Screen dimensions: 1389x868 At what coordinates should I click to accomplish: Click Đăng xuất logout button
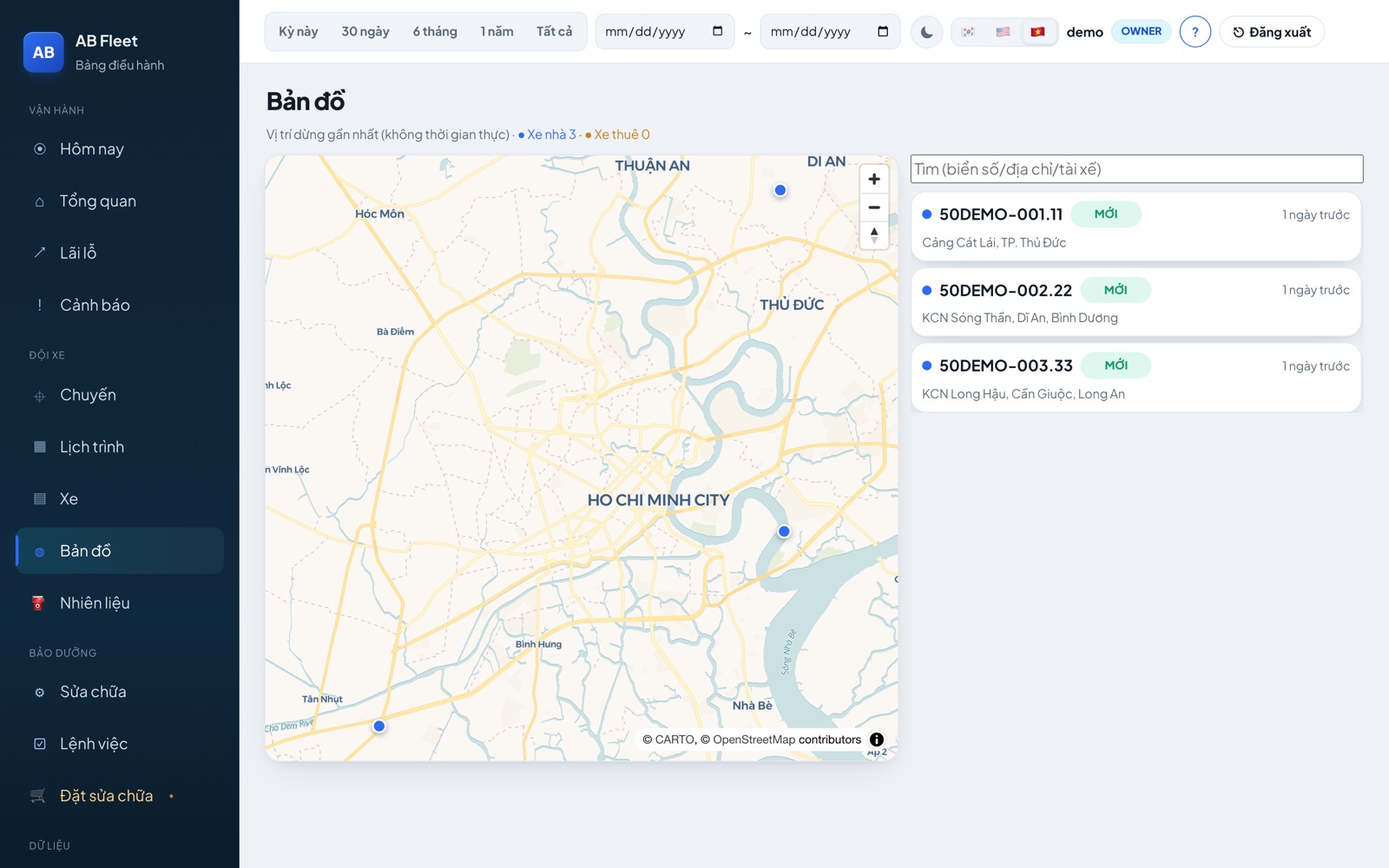click(x=1272, y=32)
